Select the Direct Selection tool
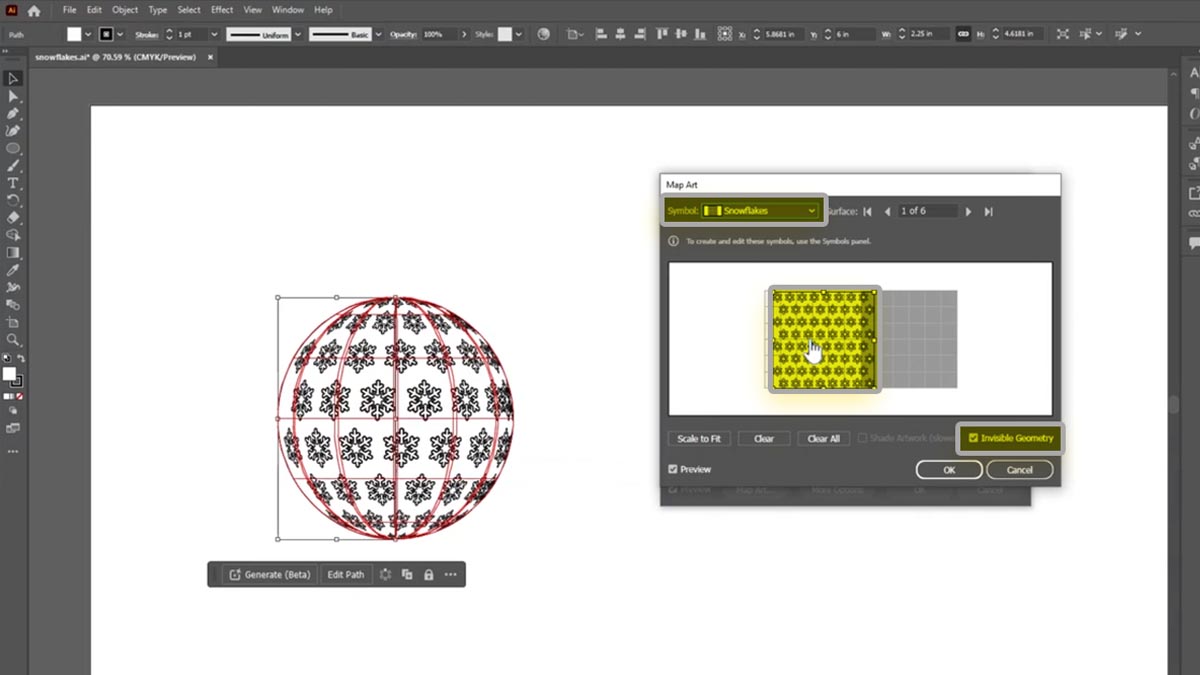The height and width of the screenshot is (675, 1200). [13, 96]
